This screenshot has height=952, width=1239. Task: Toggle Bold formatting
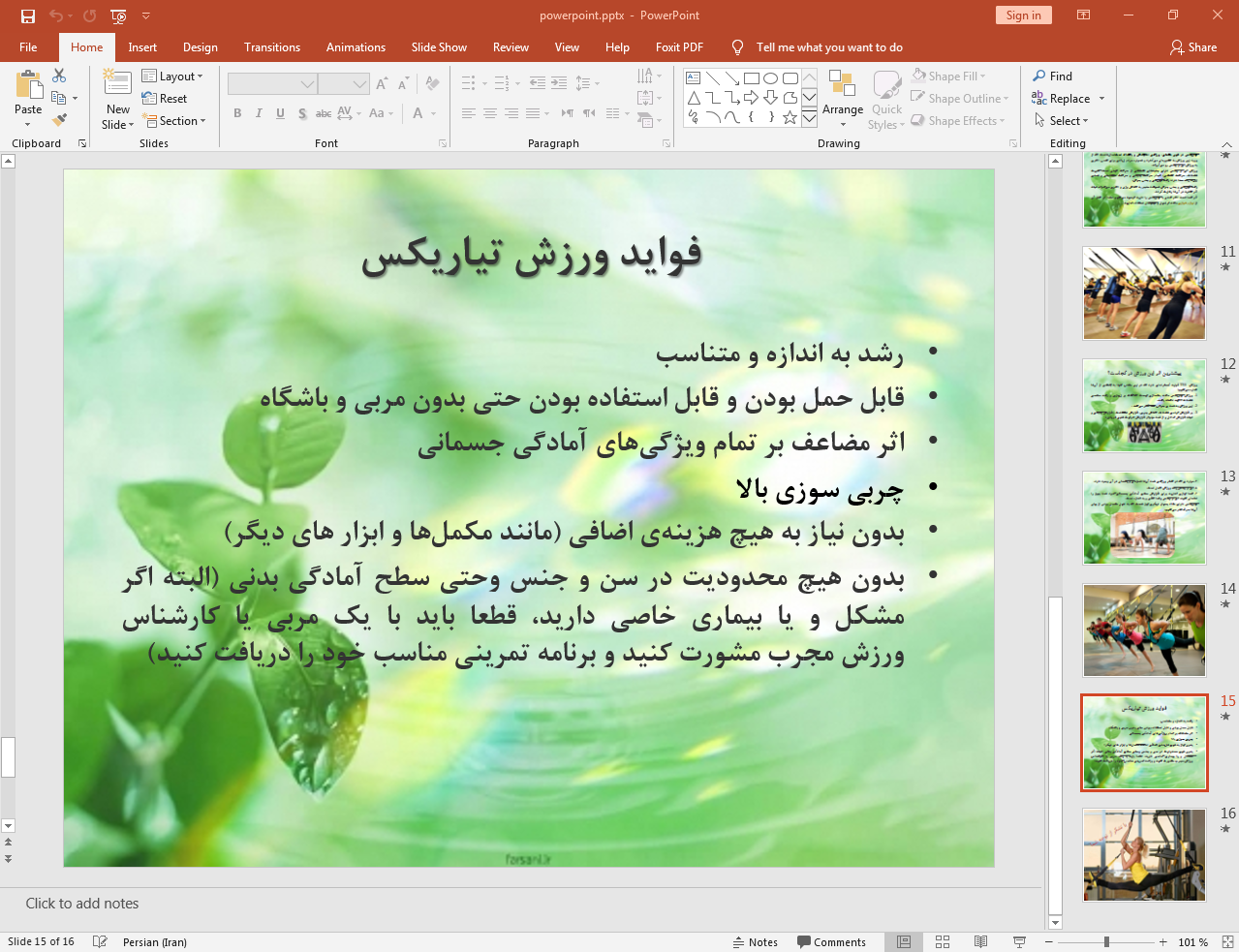(x=237, y=113)
